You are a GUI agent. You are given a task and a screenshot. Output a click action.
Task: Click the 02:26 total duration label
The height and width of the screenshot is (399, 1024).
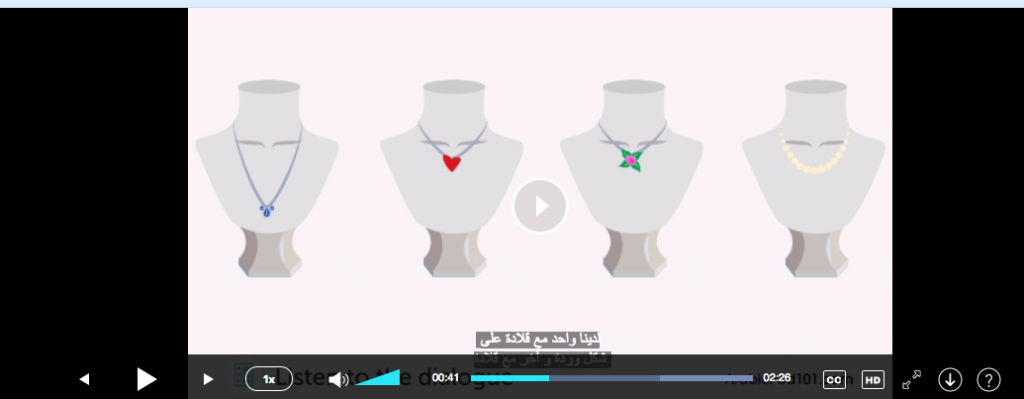tap(776, 378)
